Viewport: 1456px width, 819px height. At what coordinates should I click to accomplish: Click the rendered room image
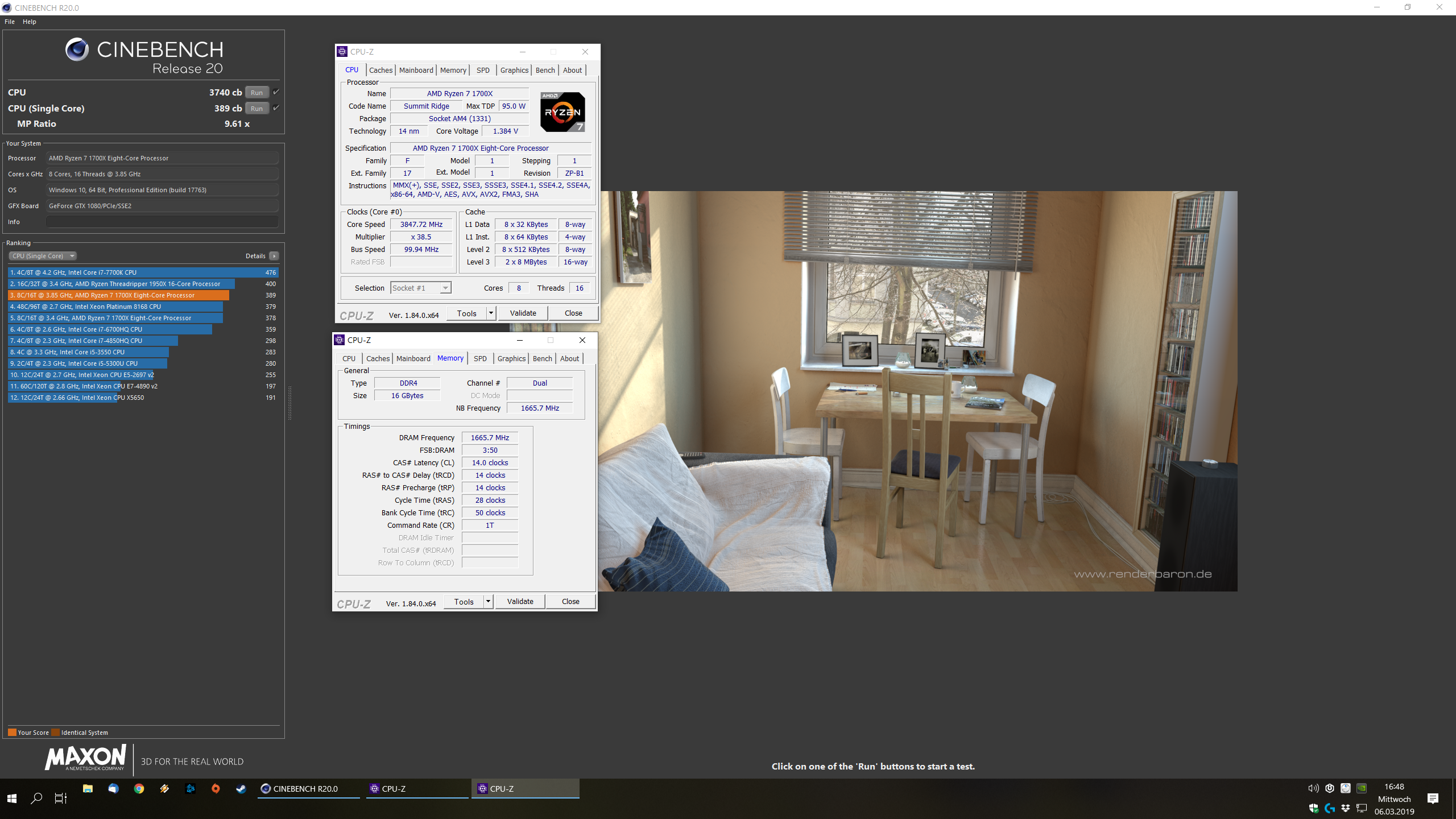[917, 391]
